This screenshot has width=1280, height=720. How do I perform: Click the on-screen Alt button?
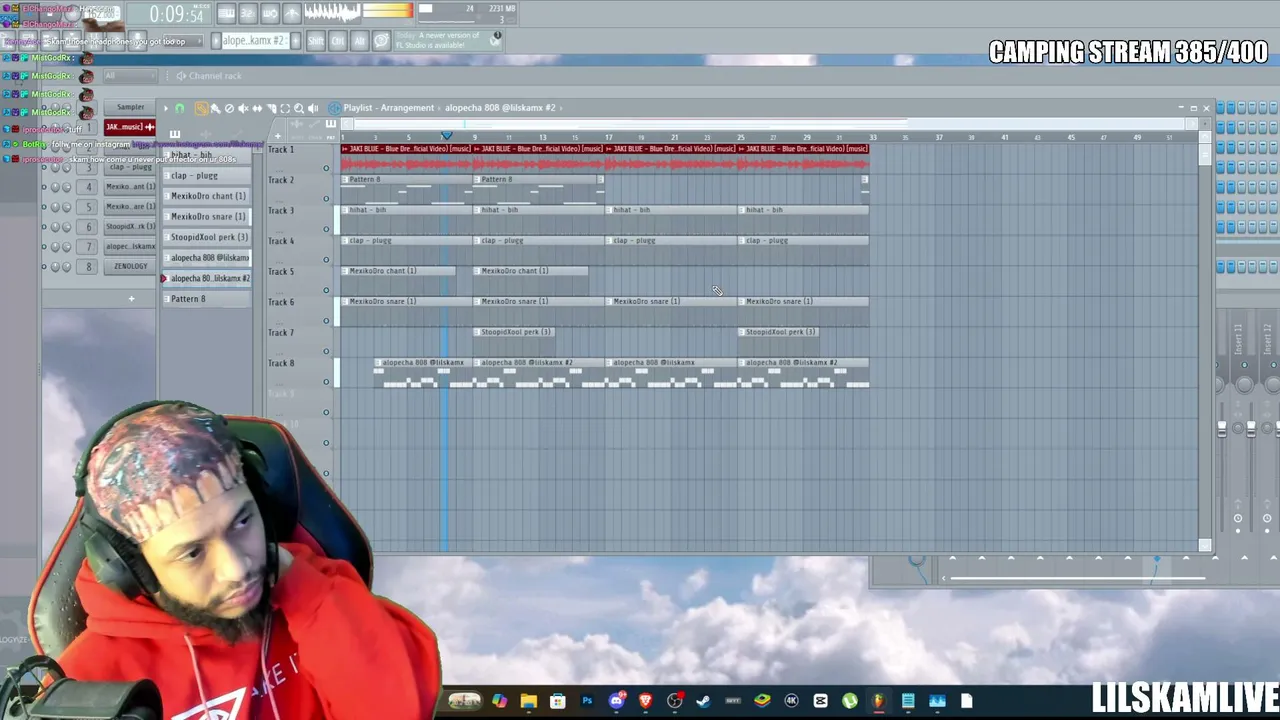(x=359, y=41)
